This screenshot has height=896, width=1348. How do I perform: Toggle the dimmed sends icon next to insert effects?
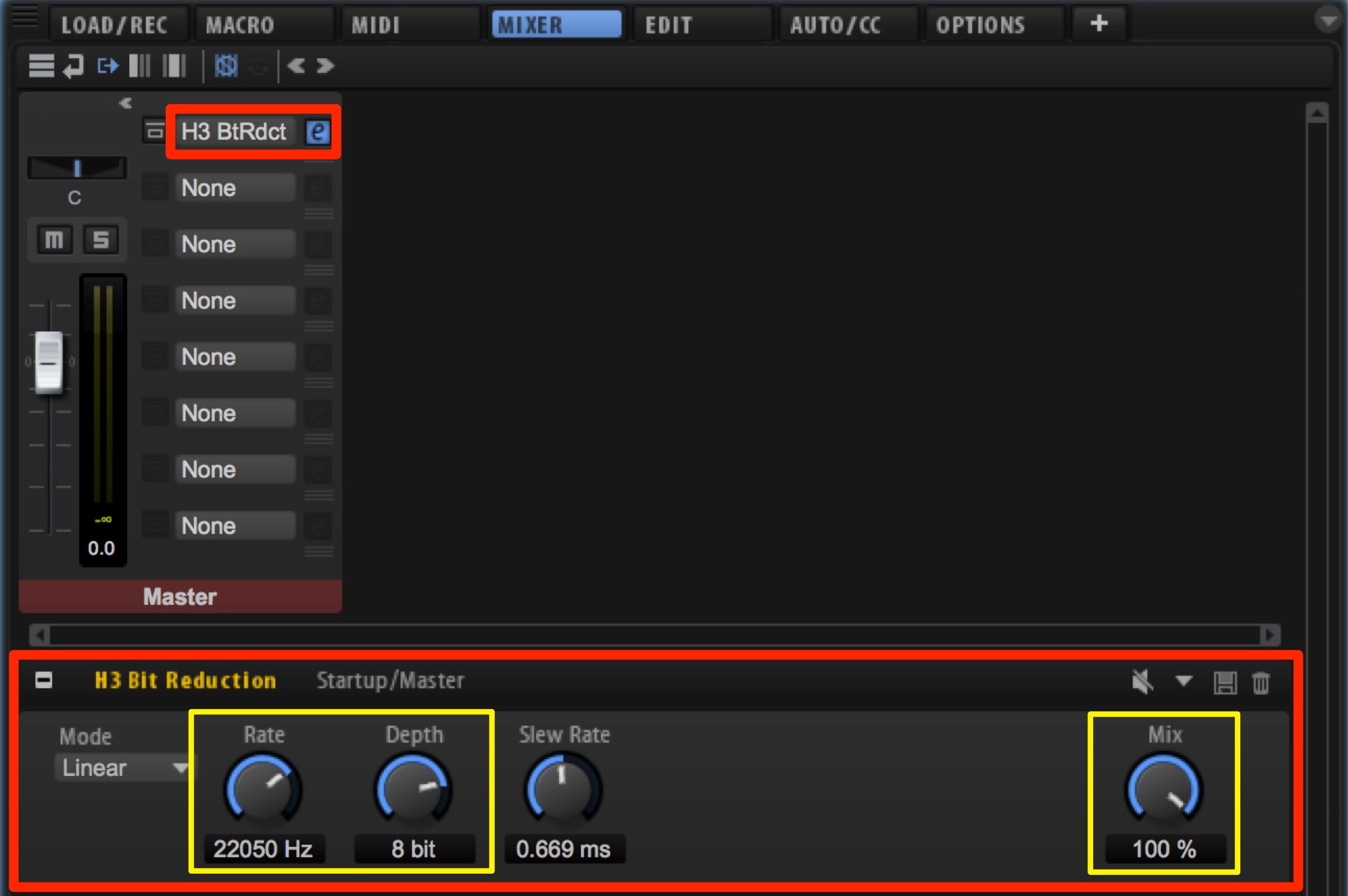tap(258, 66)
